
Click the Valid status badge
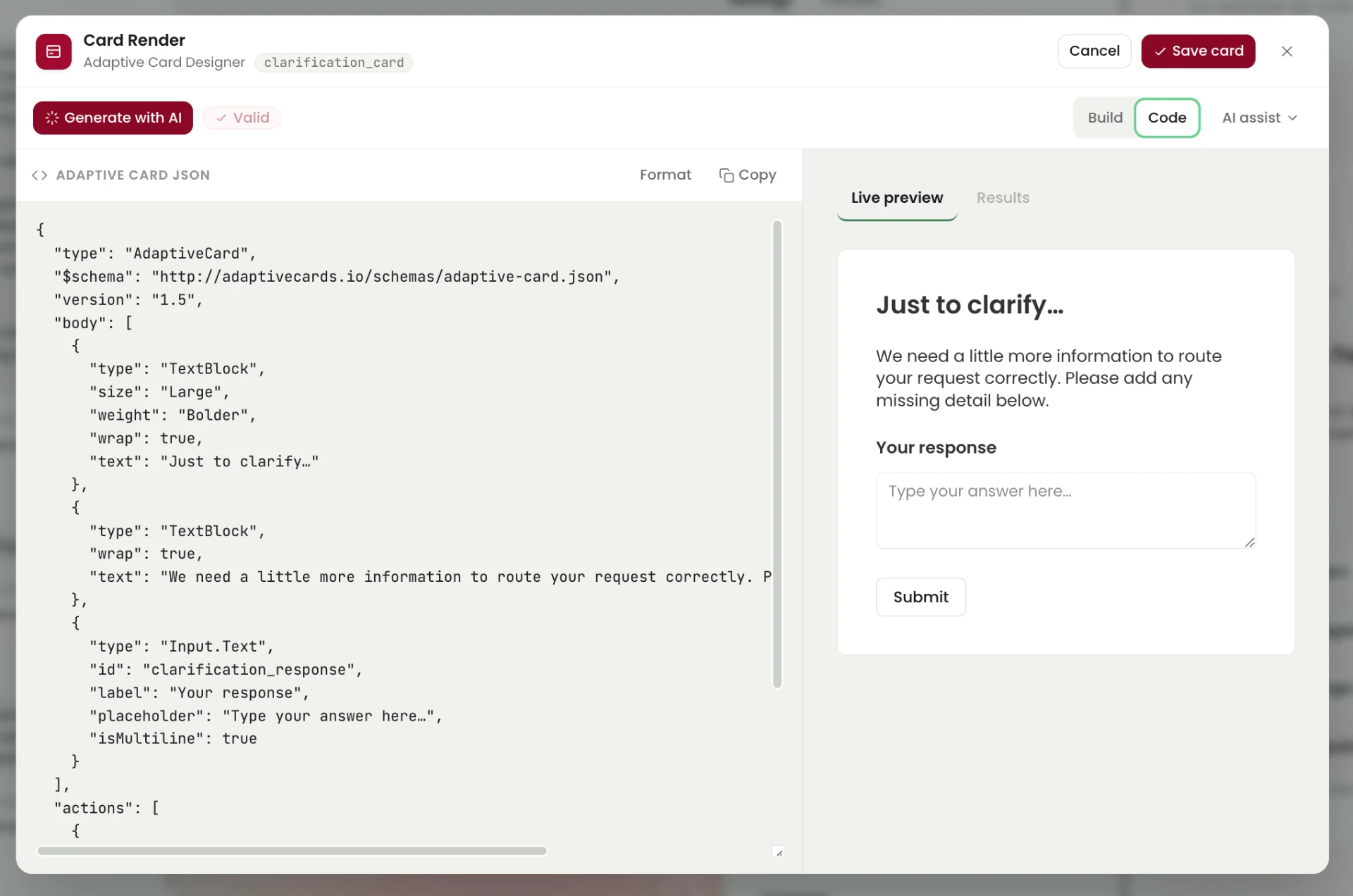tap(242, 118)
